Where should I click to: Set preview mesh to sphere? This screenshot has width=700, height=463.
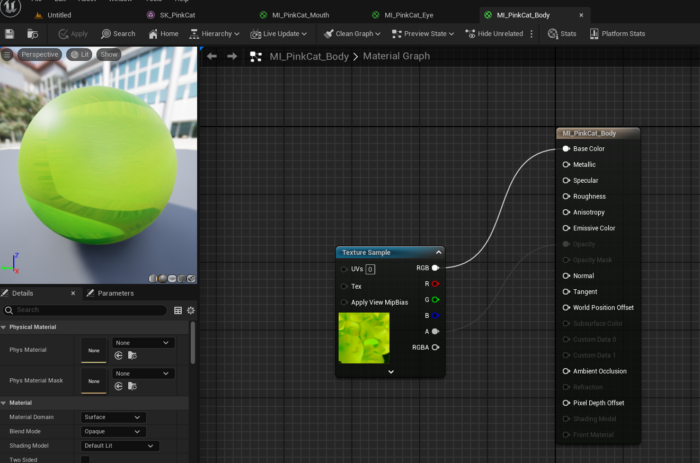(162, 279)
